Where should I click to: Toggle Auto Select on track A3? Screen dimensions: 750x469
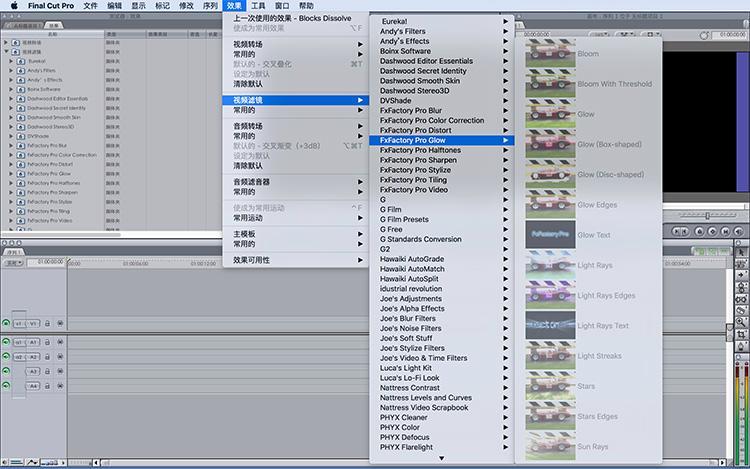point(60,371)
